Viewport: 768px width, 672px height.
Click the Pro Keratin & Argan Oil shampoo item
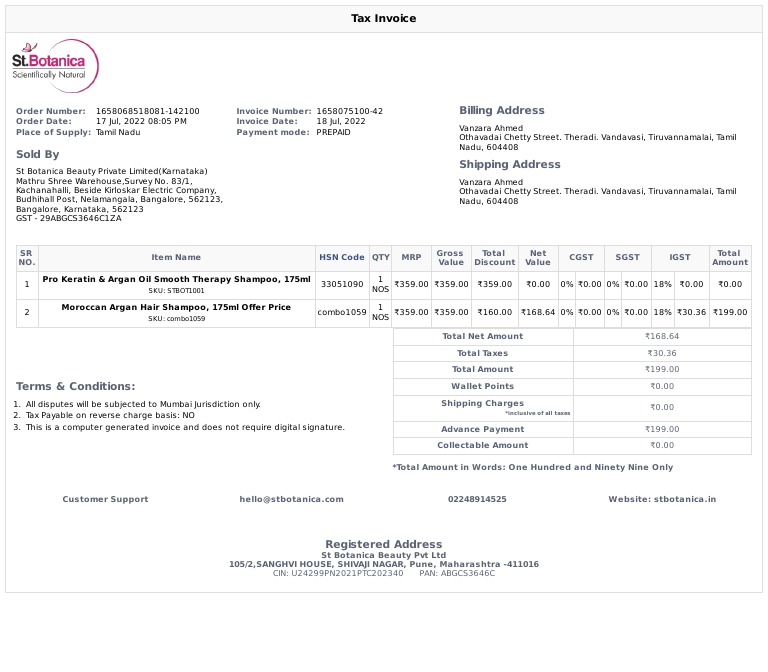click(x=176, y=280)
